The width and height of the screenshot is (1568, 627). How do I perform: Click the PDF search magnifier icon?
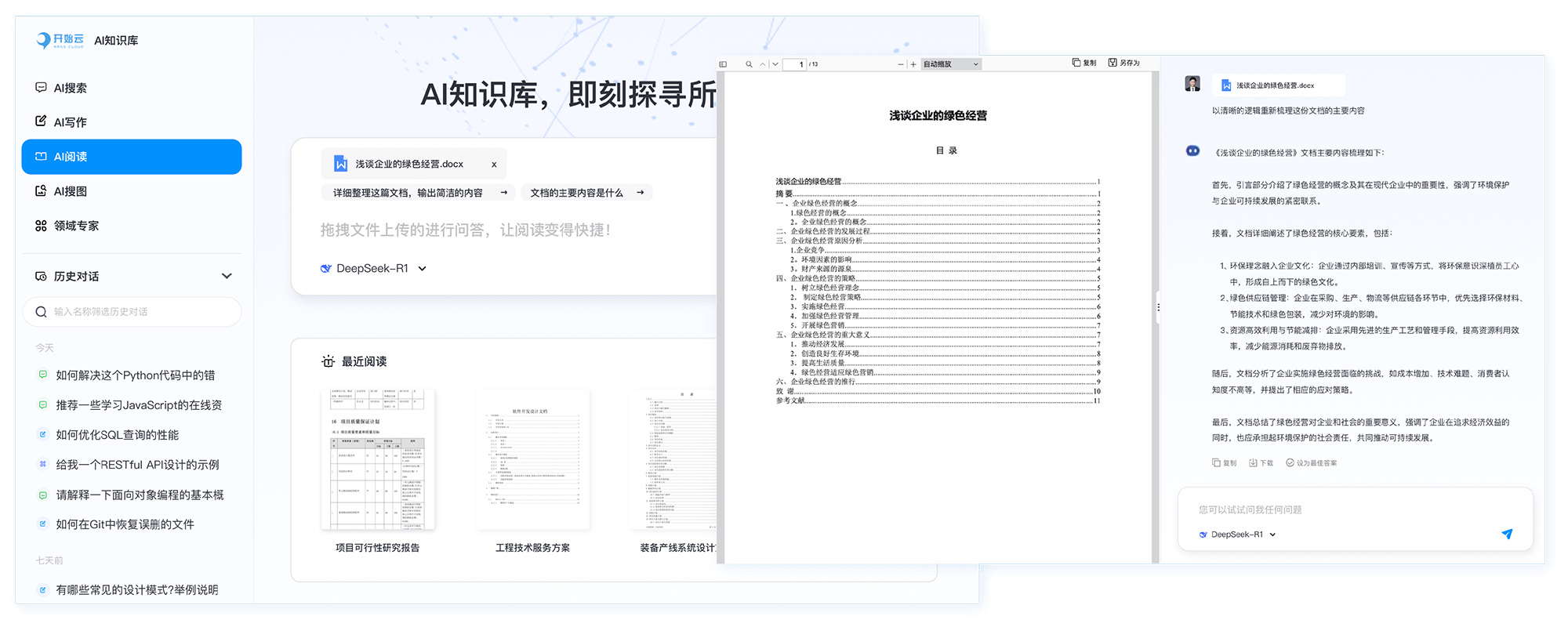click(749, 64)
